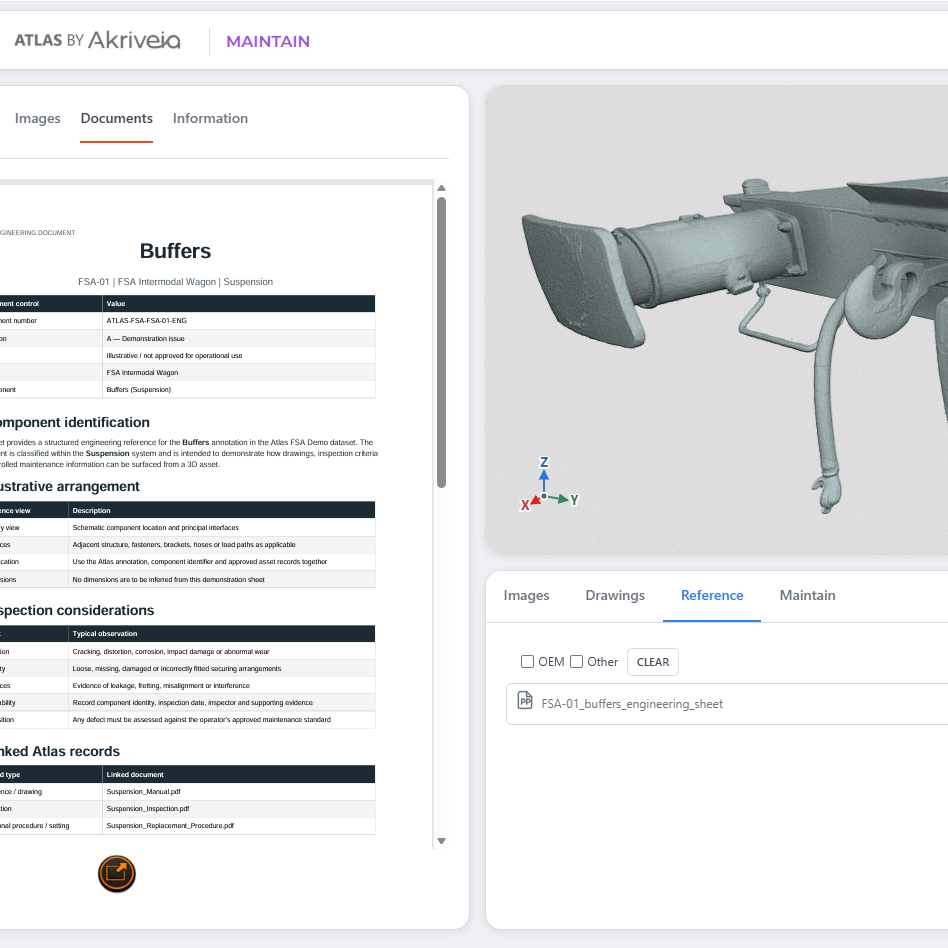Screen dimensions: 948x948
Task: Click the XYZ axis orientation gizmo
Action: (548, 484)
